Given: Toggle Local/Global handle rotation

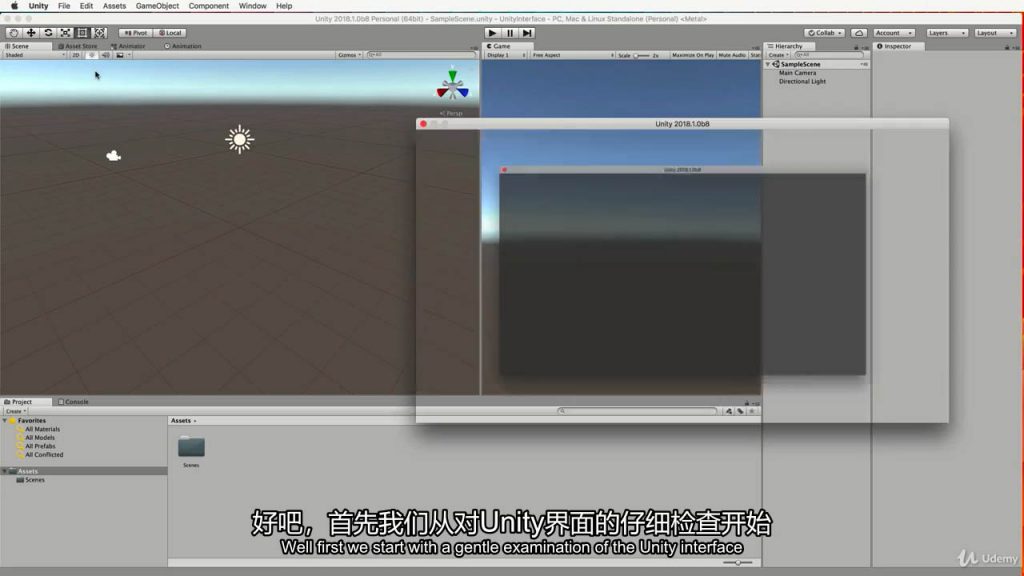Looking at the screenshot, I should pos(170,33).
